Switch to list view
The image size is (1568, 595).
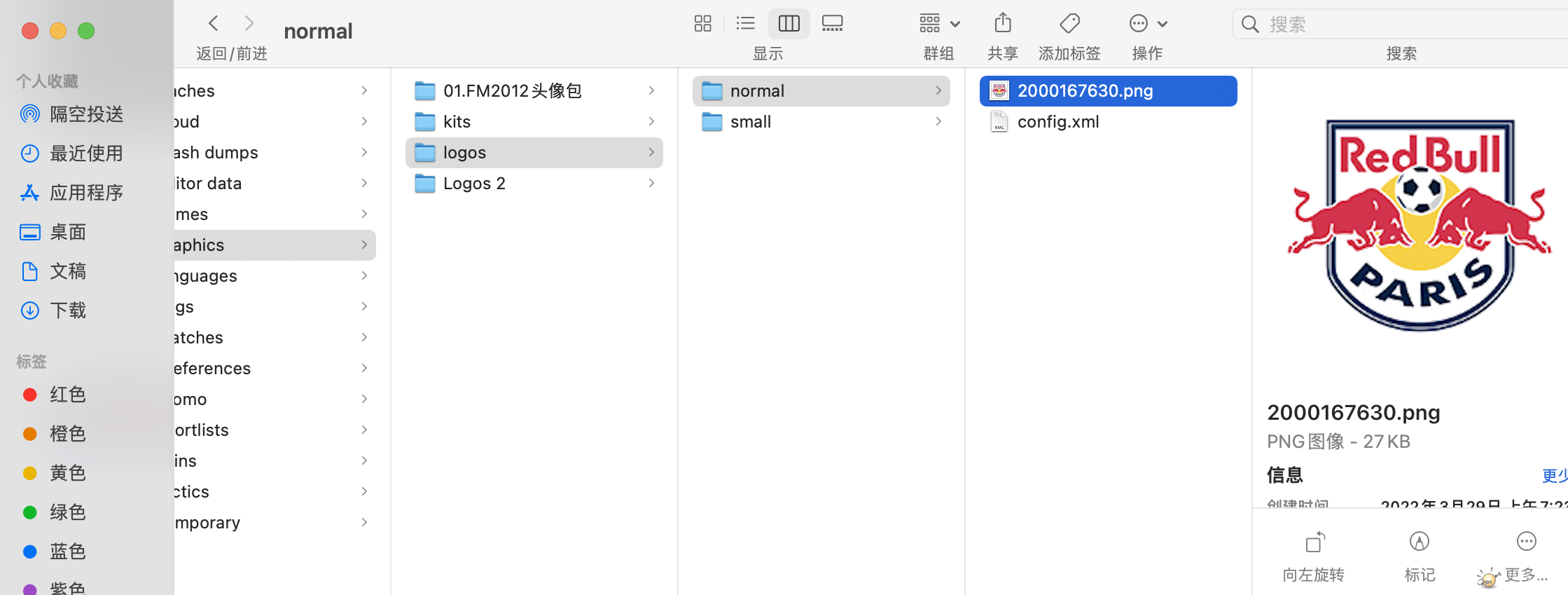point(745,24)
